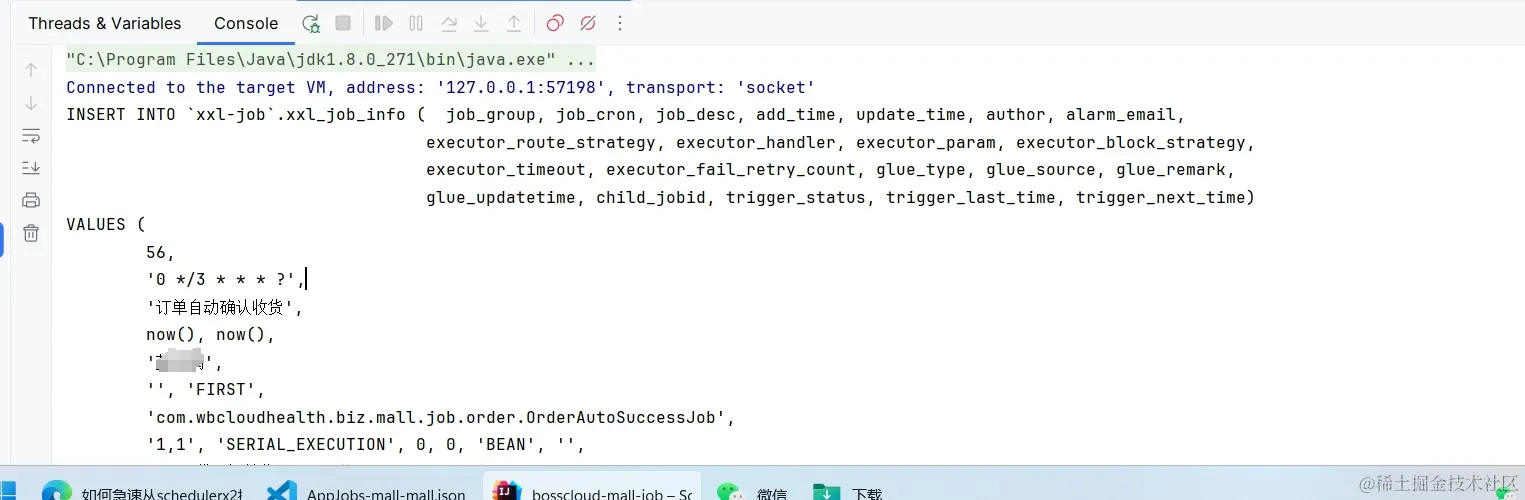Screen dimensions: 1525x500
Task: Click 'executor_route_strategy' in the SQL
Action: [541, 142]
